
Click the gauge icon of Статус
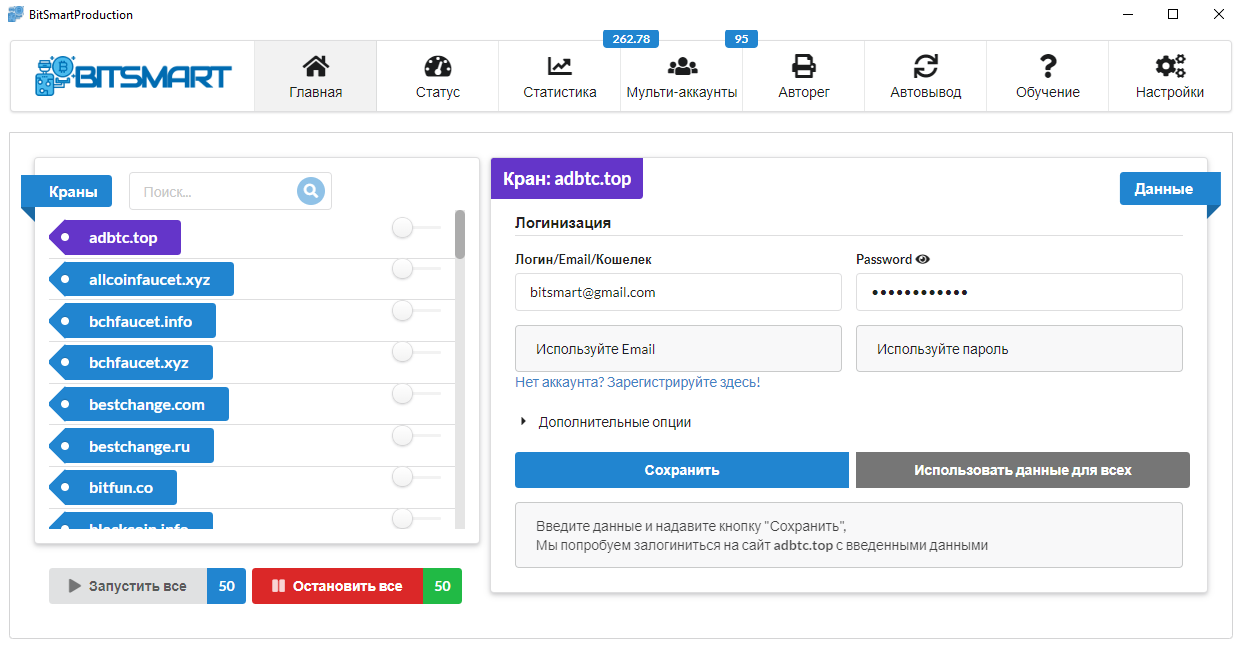click(438, 66)
